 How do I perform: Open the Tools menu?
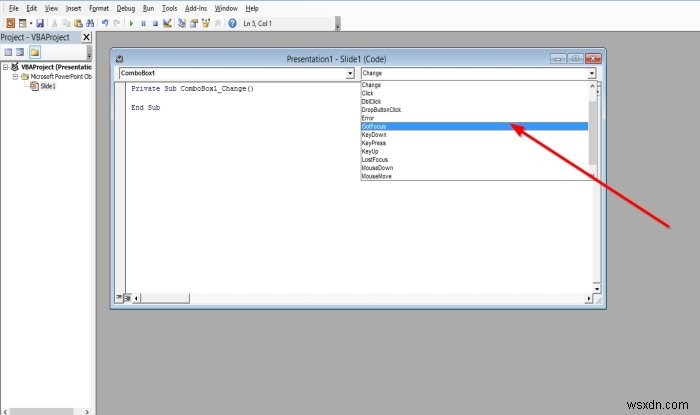click(x=169, y=8)
